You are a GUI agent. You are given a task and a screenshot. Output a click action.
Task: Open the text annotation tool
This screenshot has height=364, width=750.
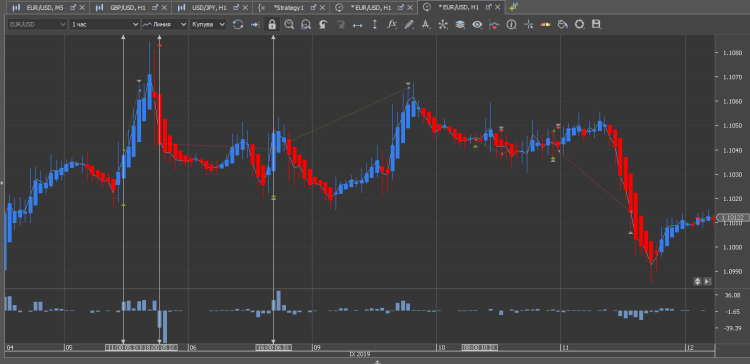point(426,24)
